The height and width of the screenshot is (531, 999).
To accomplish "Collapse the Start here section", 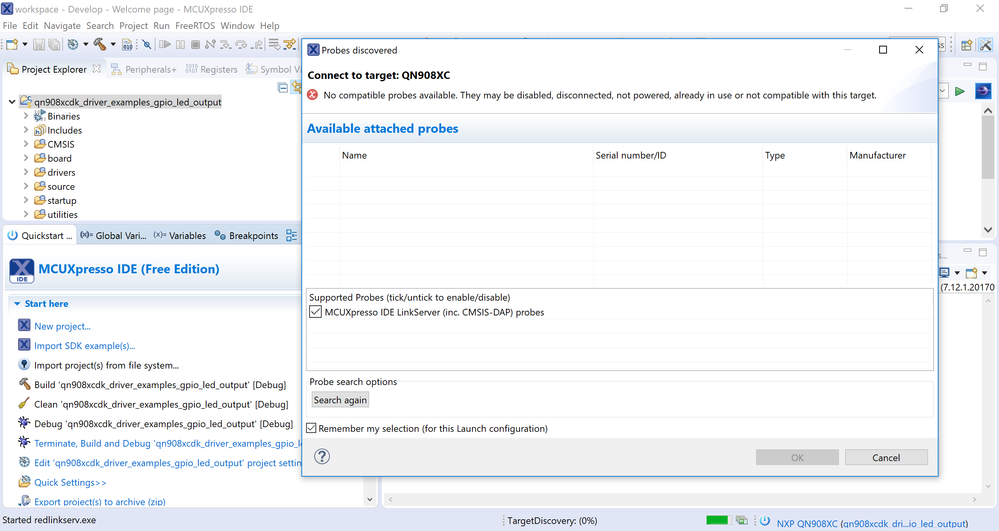I will pos(17,304).
